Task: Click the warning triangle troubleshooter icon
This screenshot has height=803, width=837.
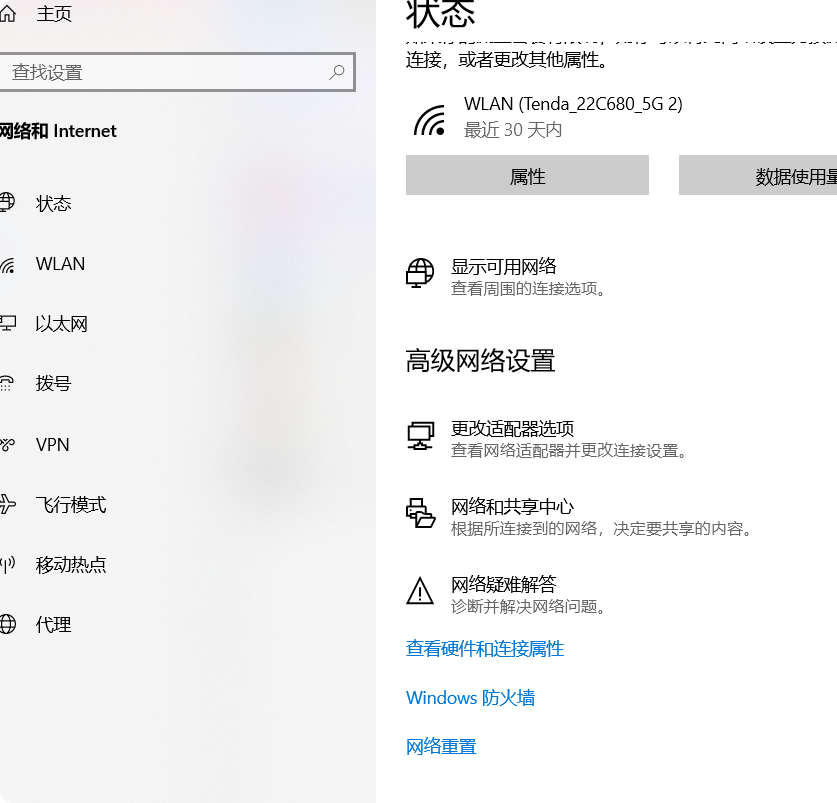Action: (420, 591)
